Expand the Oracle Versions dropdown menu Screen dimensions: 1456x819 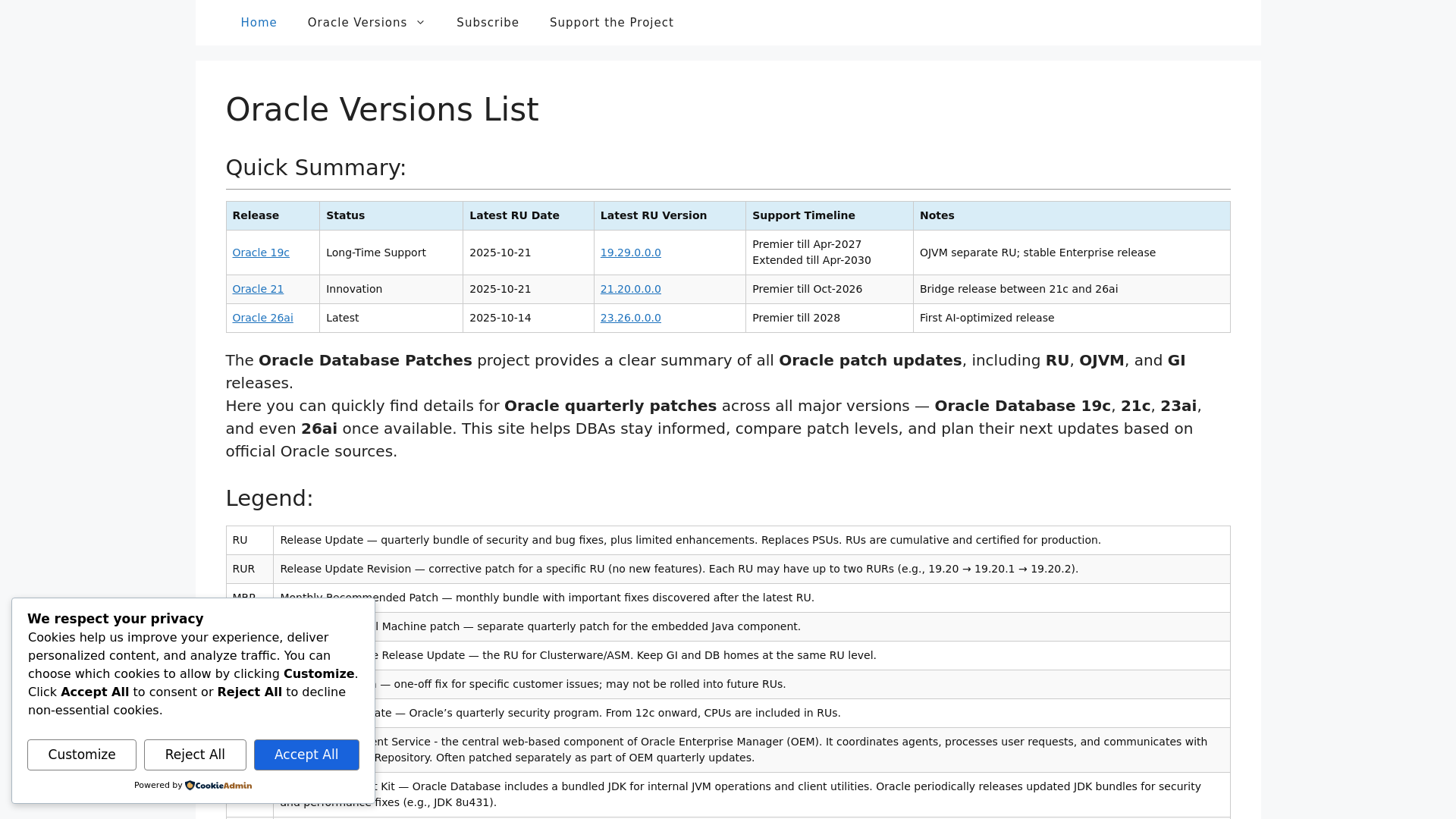pos(366,23)
